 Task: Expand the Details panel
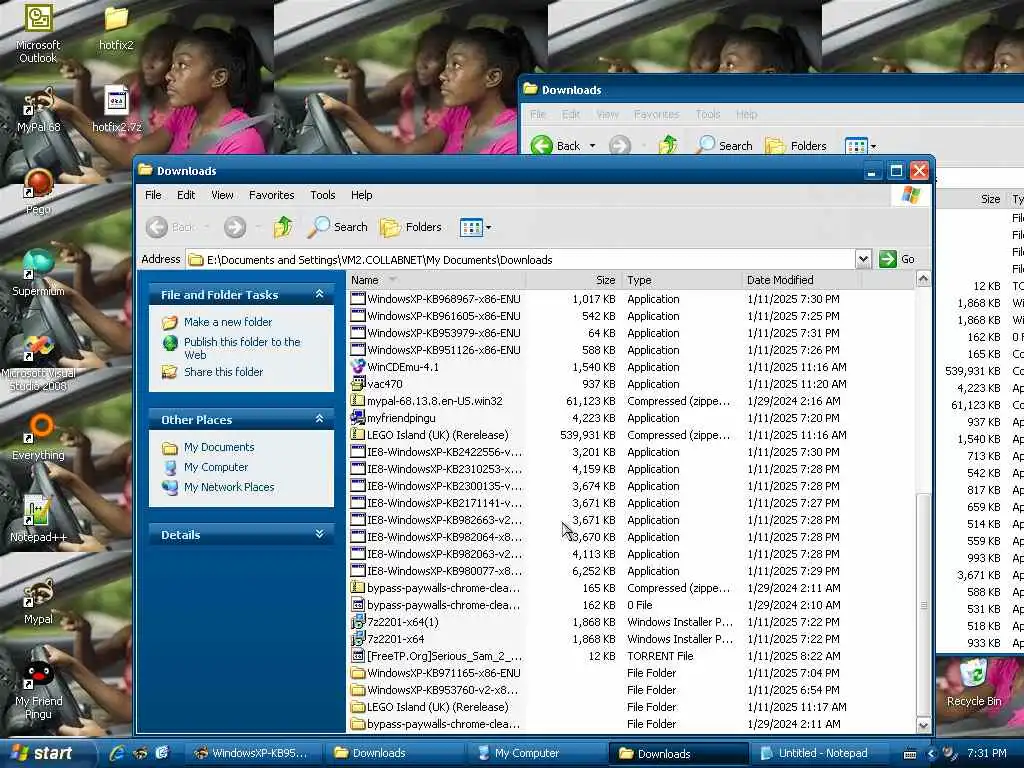point(319,534)
